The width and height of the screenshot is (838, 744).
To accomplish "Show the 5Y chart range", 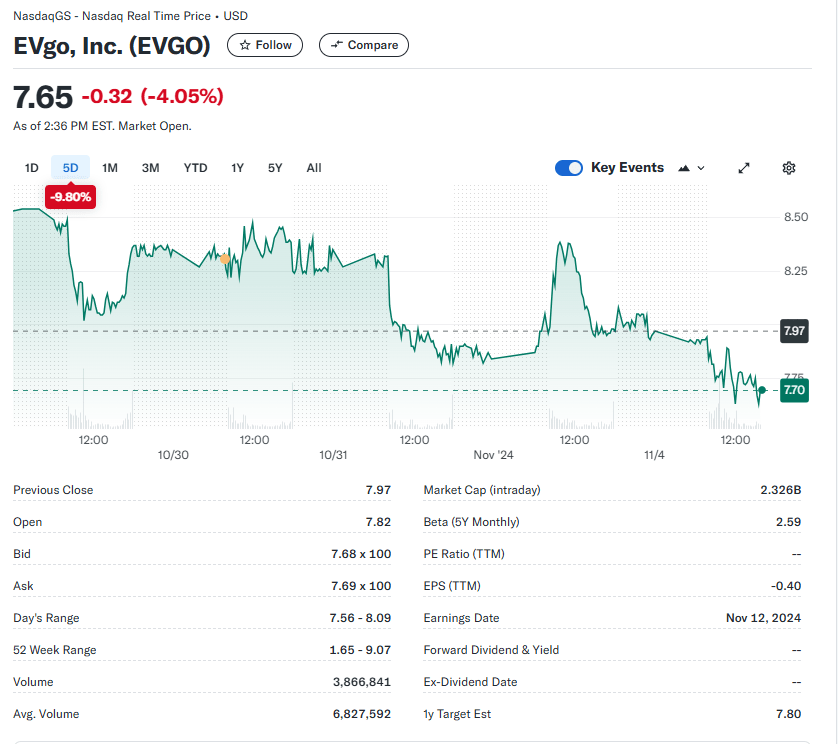I will [275, 168].
